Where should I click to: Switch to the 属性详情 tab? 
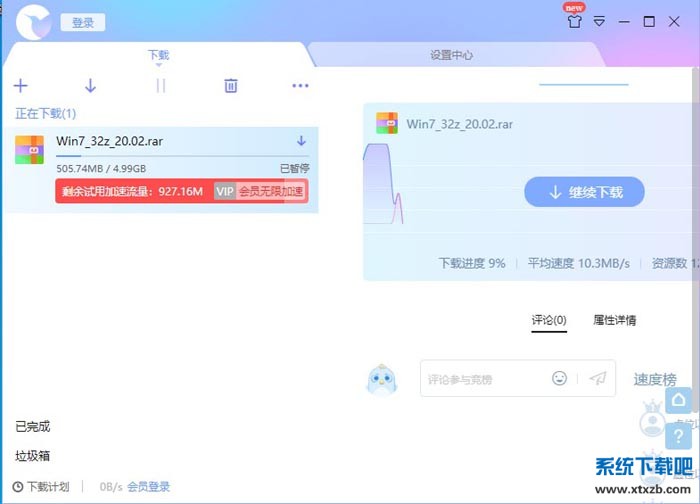(x=614, y=320)
